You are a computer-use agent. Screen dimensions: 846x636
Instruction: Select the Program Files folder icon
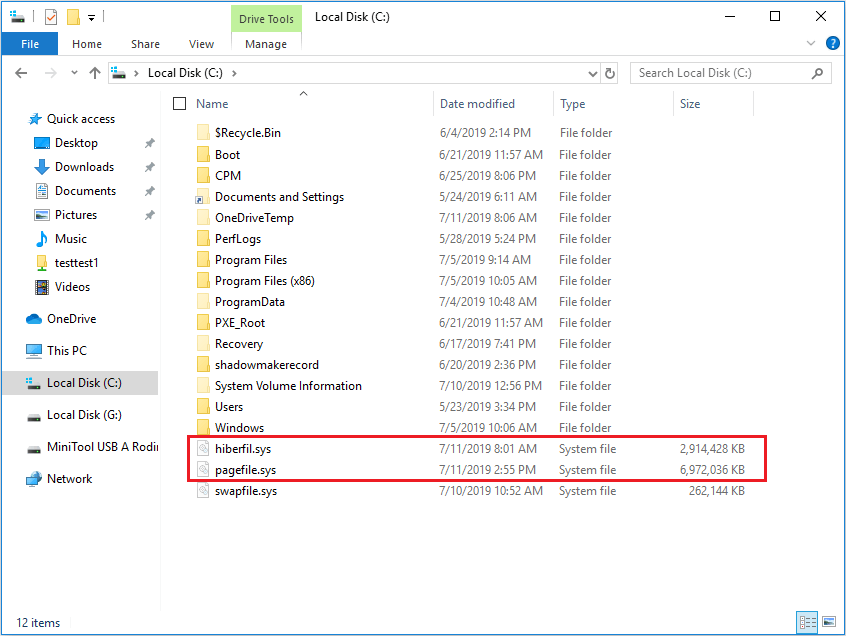pyautogui.click(x=203, y=260)
